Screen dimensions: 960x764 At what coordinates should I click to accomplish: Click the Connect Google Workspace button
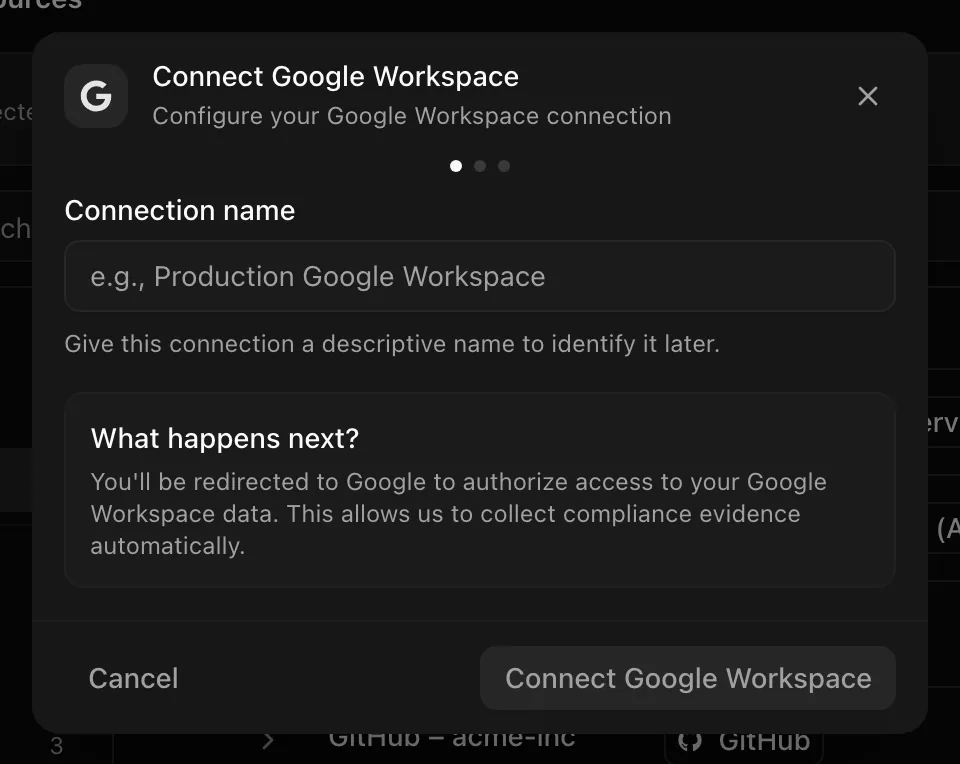(688, 678)
